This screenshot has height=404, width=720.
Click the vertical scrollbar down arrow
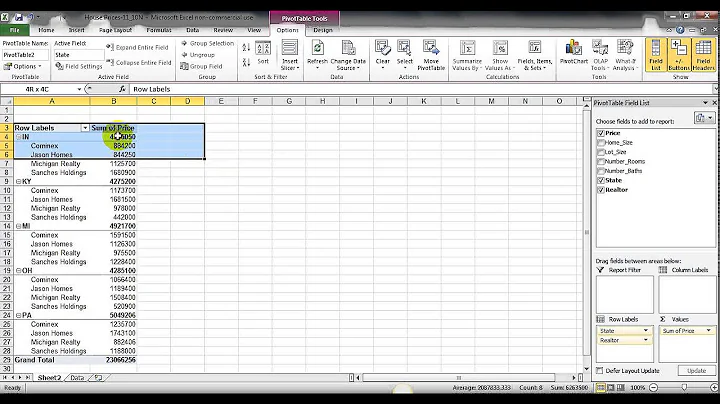click(x=586, y=369)
